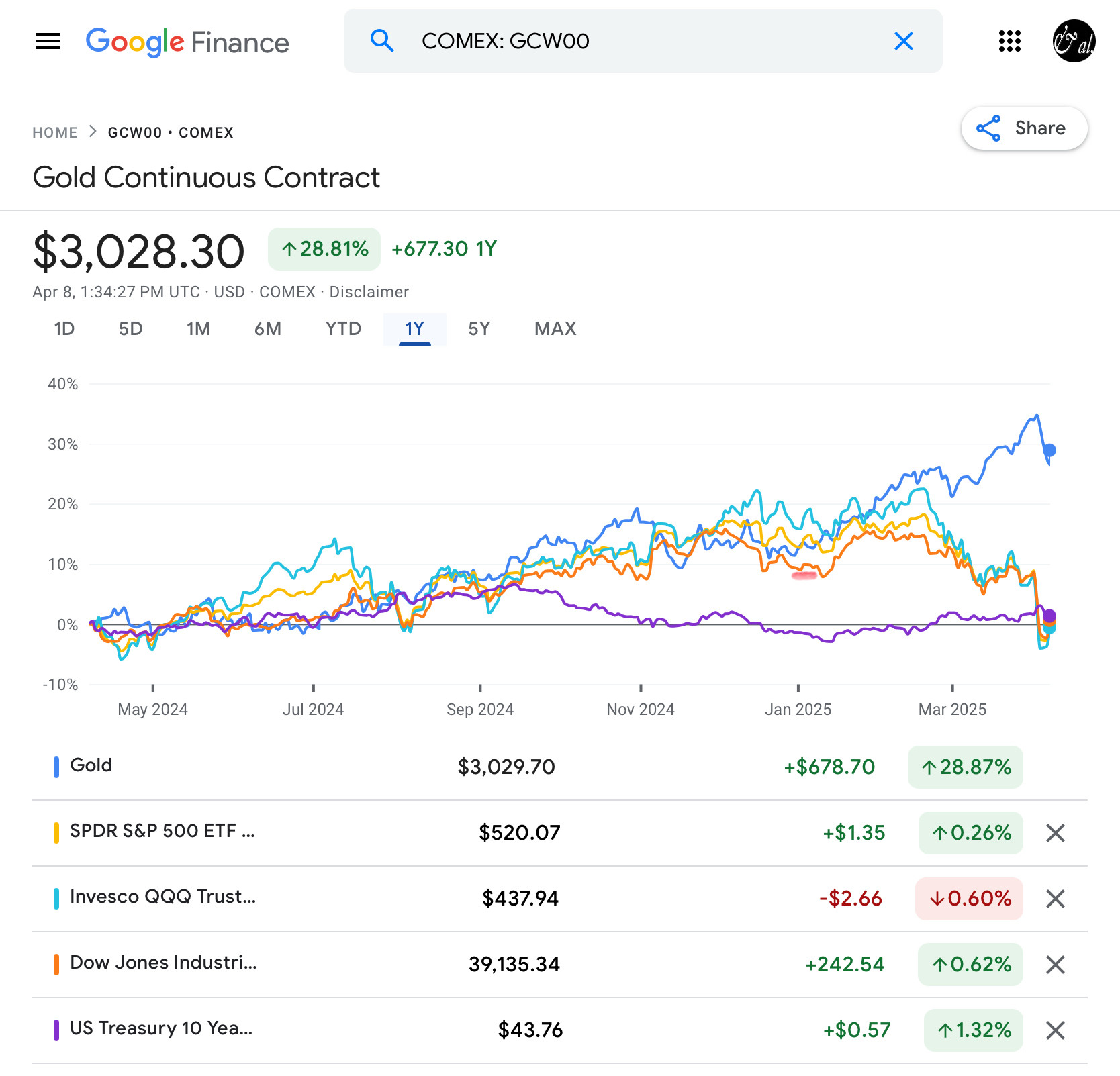
Task: Click the $3,028.30 price
Action: pos(139,252)
